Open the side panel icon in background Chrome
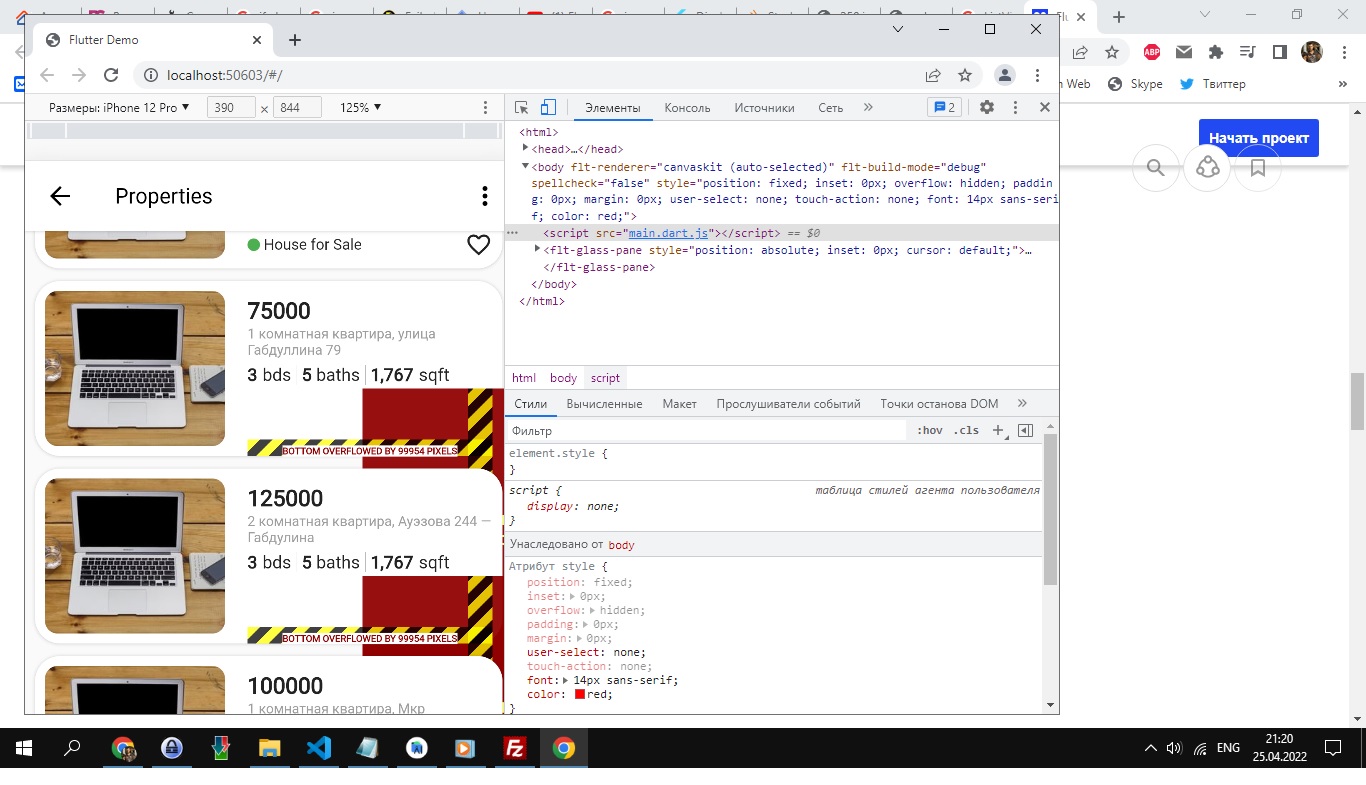This screenshot has height=785, width=1366. click(x=1279, y=52)
